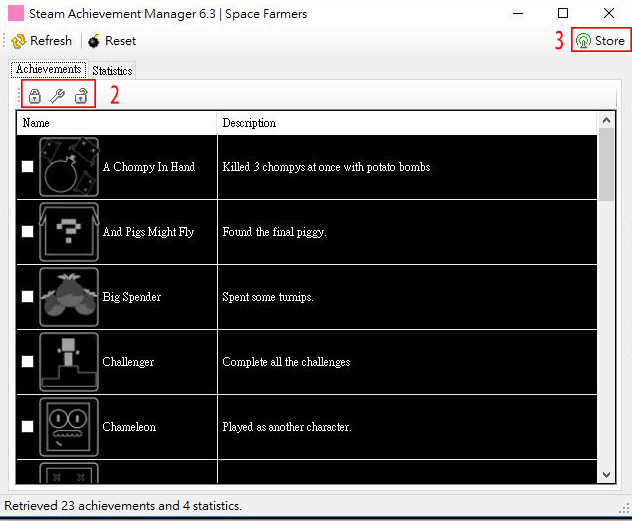This screenshot has width=632, height=521.
Task: Click the scroll up arrow of the list
Action: coord(606,120)
